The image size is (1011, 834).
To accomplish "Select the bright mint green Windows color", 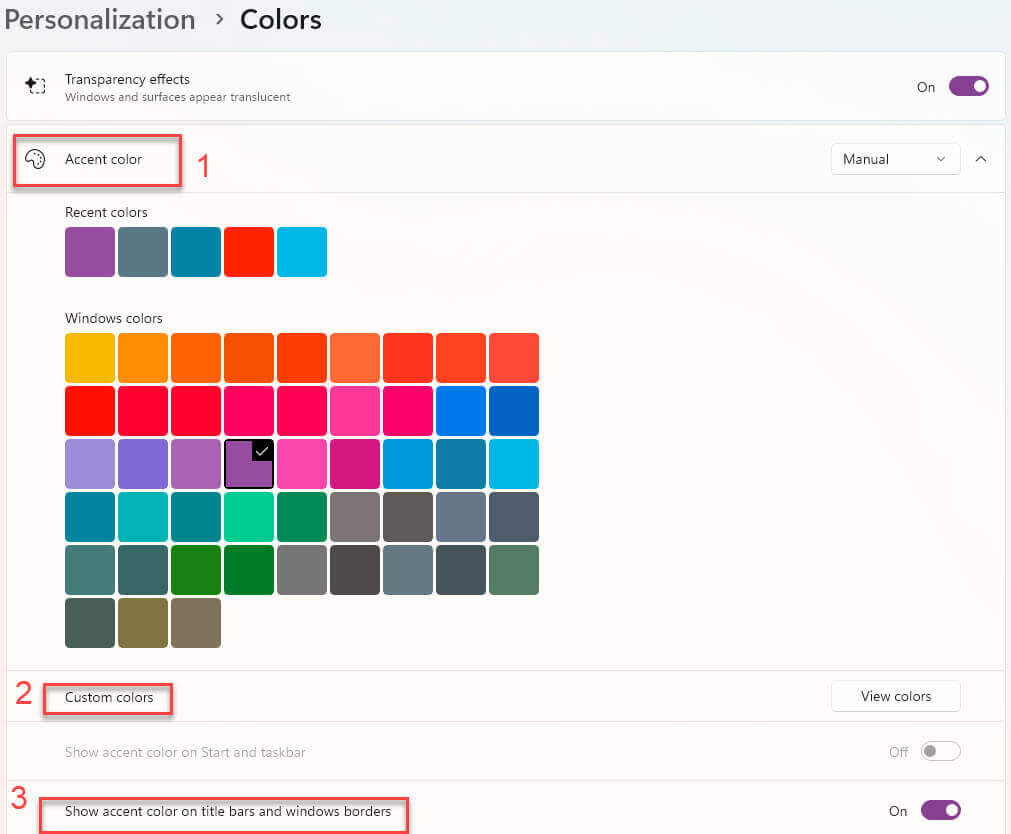I will pyautogui.click(x=249, y=517).
